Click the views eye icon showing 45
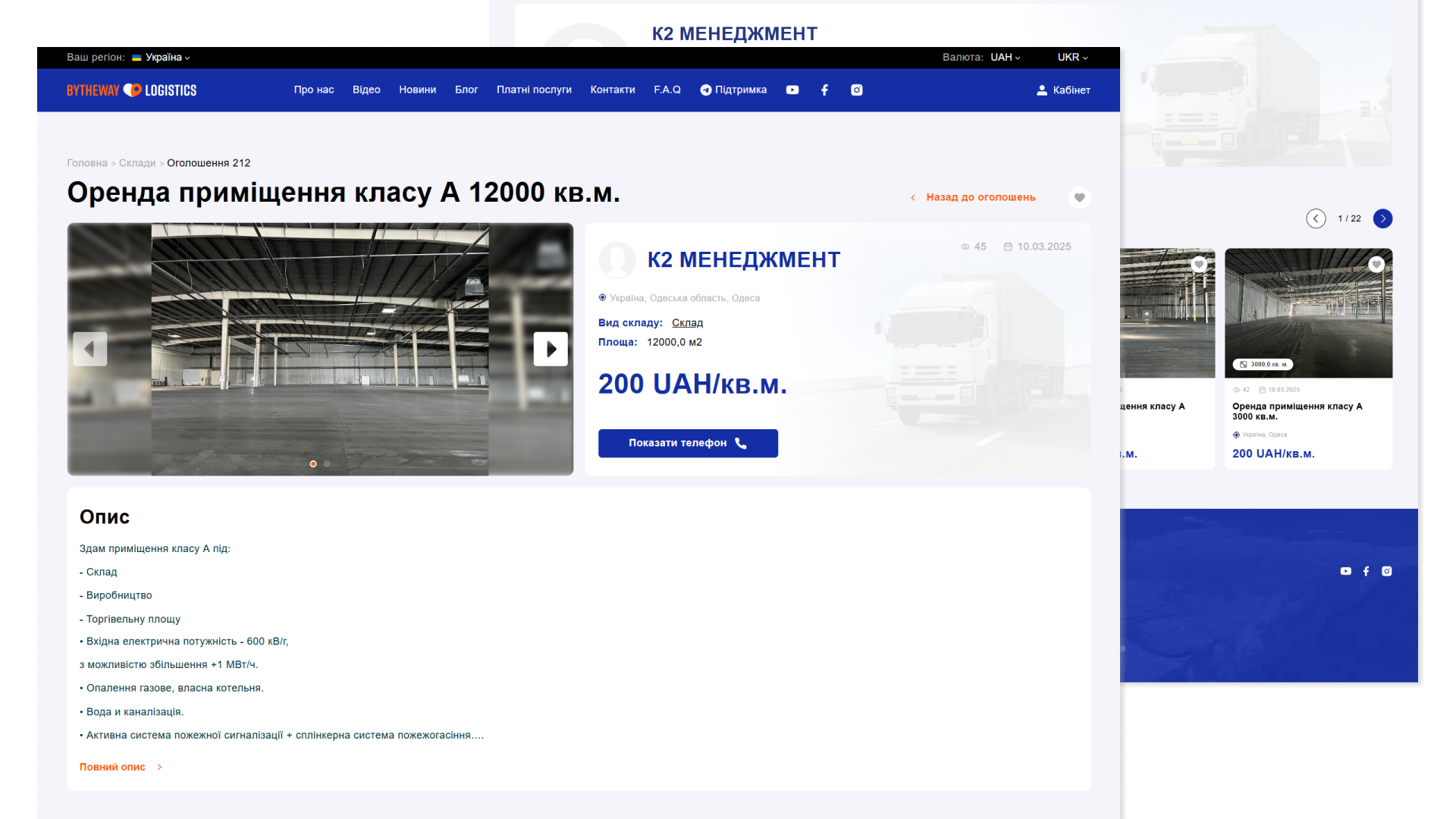This screenshot has height=819, width=1456. coord(965,247)
